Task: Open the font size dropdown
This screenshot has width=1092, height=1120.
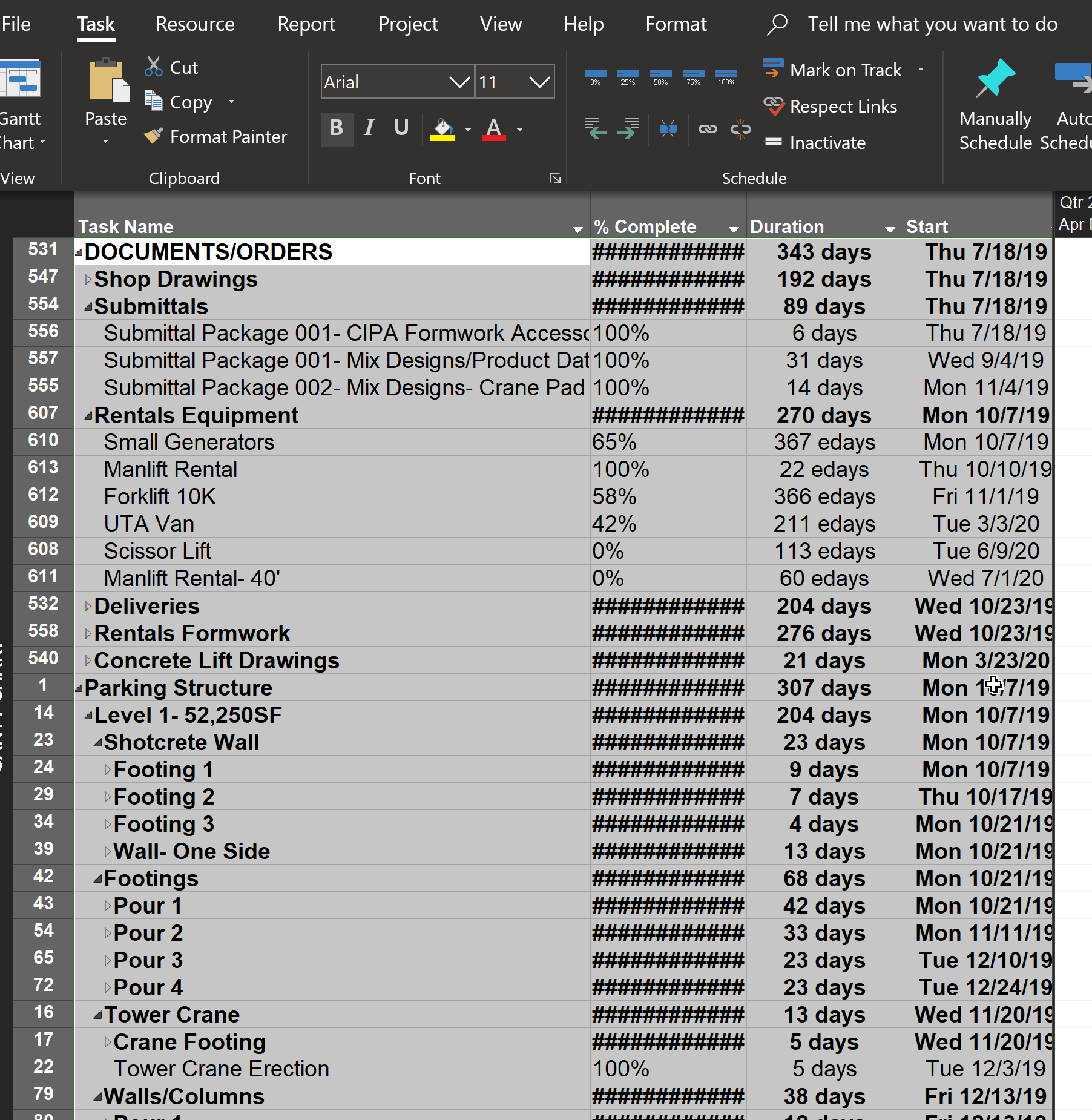Action: pos(539,82)
